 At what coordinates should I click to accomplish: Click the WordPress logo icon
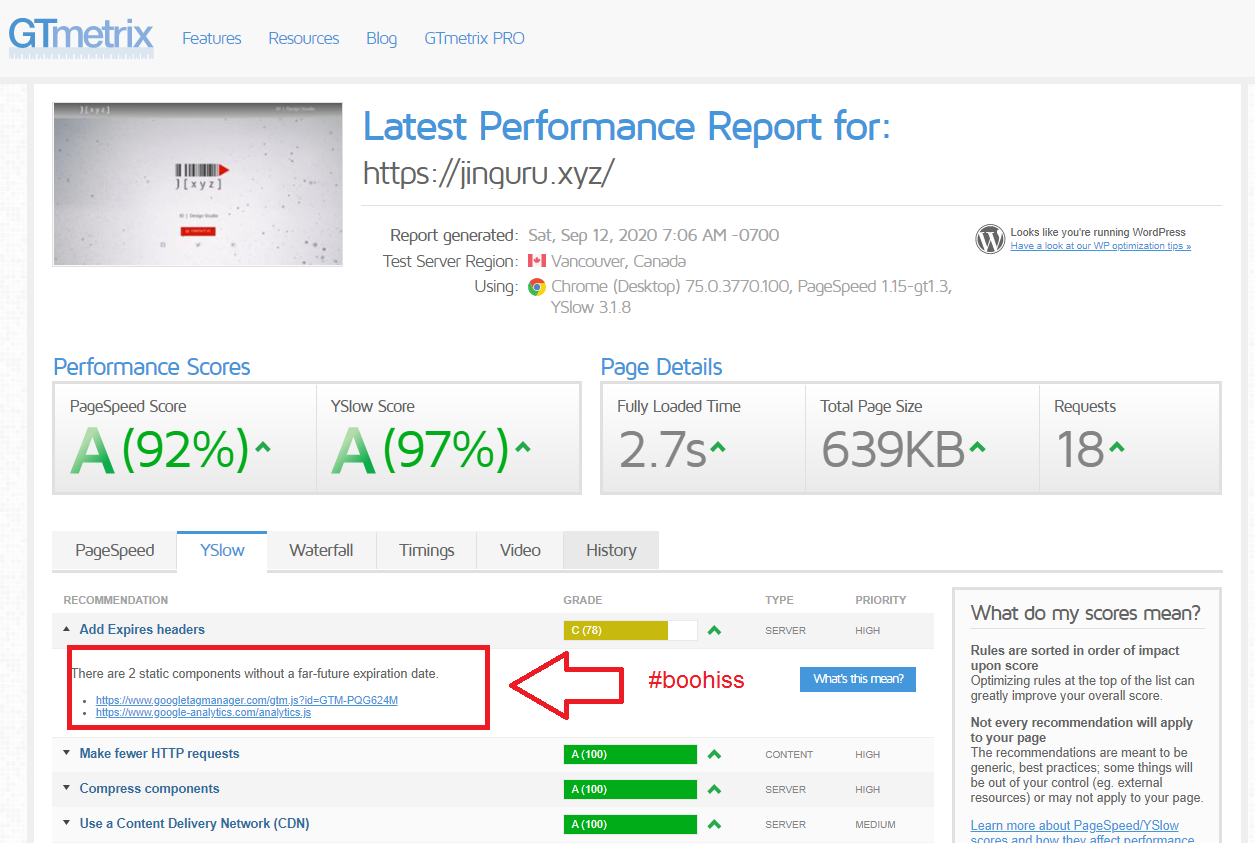(x=990, y=239)
